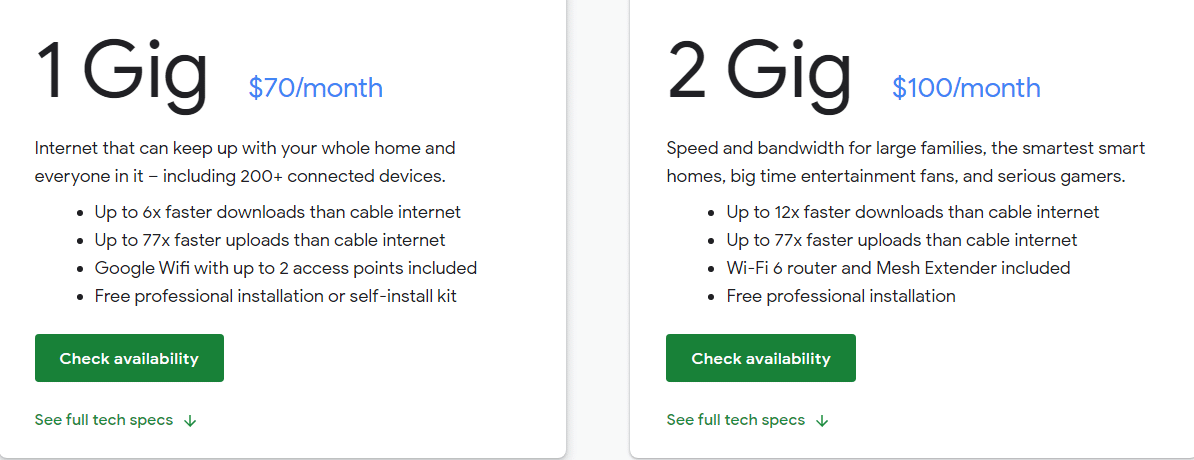The height and width of the screenshot is (460, 1194).
Task: Click the 77x faster uploads bullet under 2 Gig
Action: point(902,240)
